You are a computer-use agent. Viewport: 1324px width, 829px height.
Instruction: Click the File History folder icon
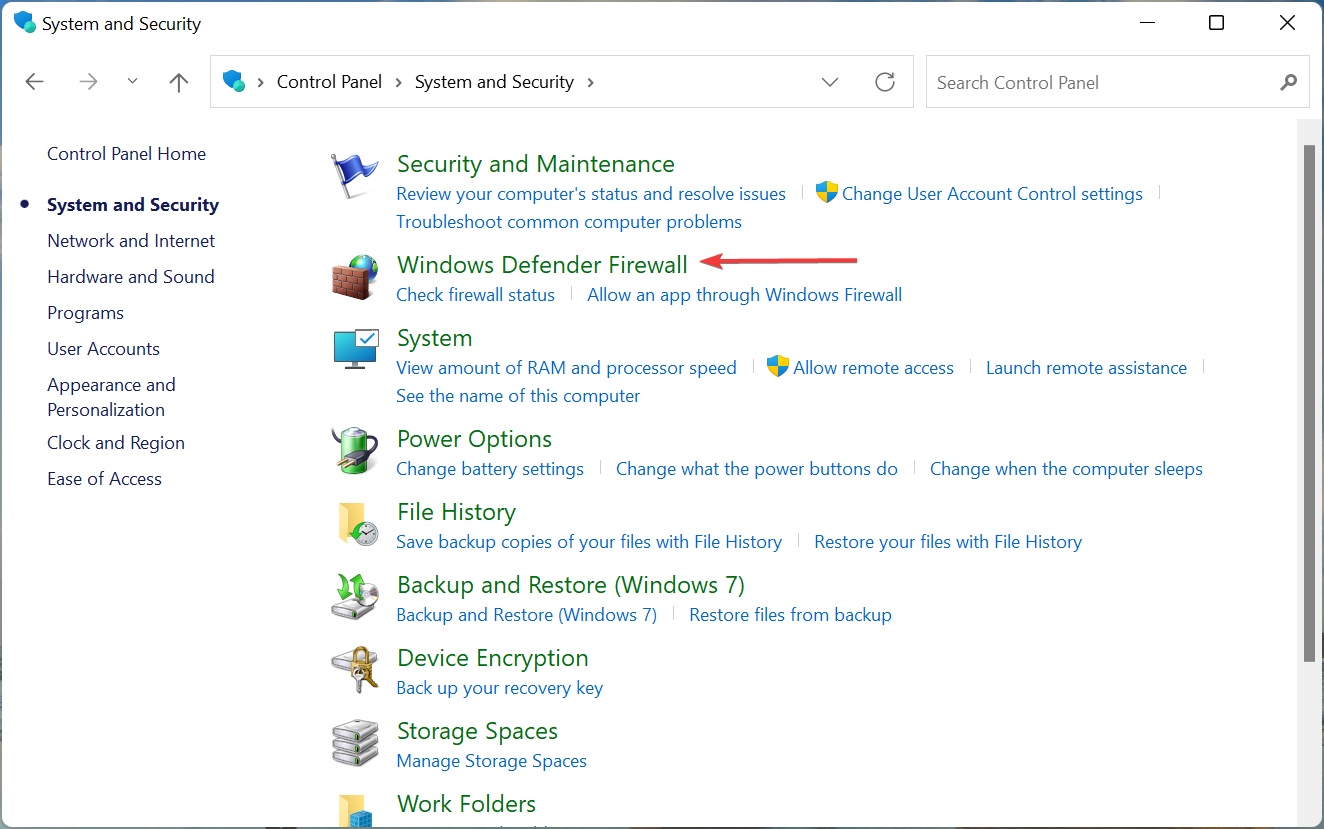pyautogui.click(x=355, y=524)
